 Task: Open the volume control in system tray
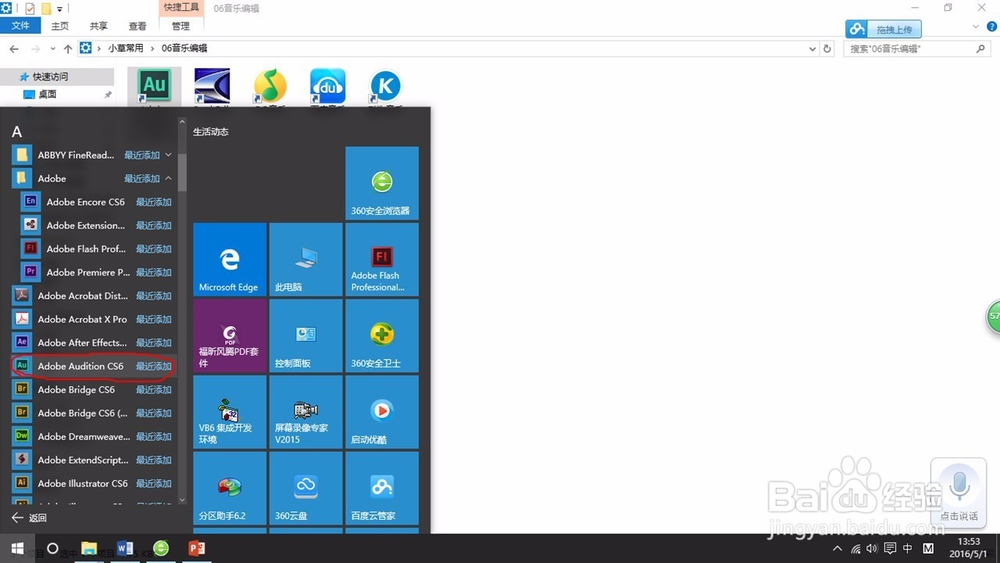click(872, 548)
